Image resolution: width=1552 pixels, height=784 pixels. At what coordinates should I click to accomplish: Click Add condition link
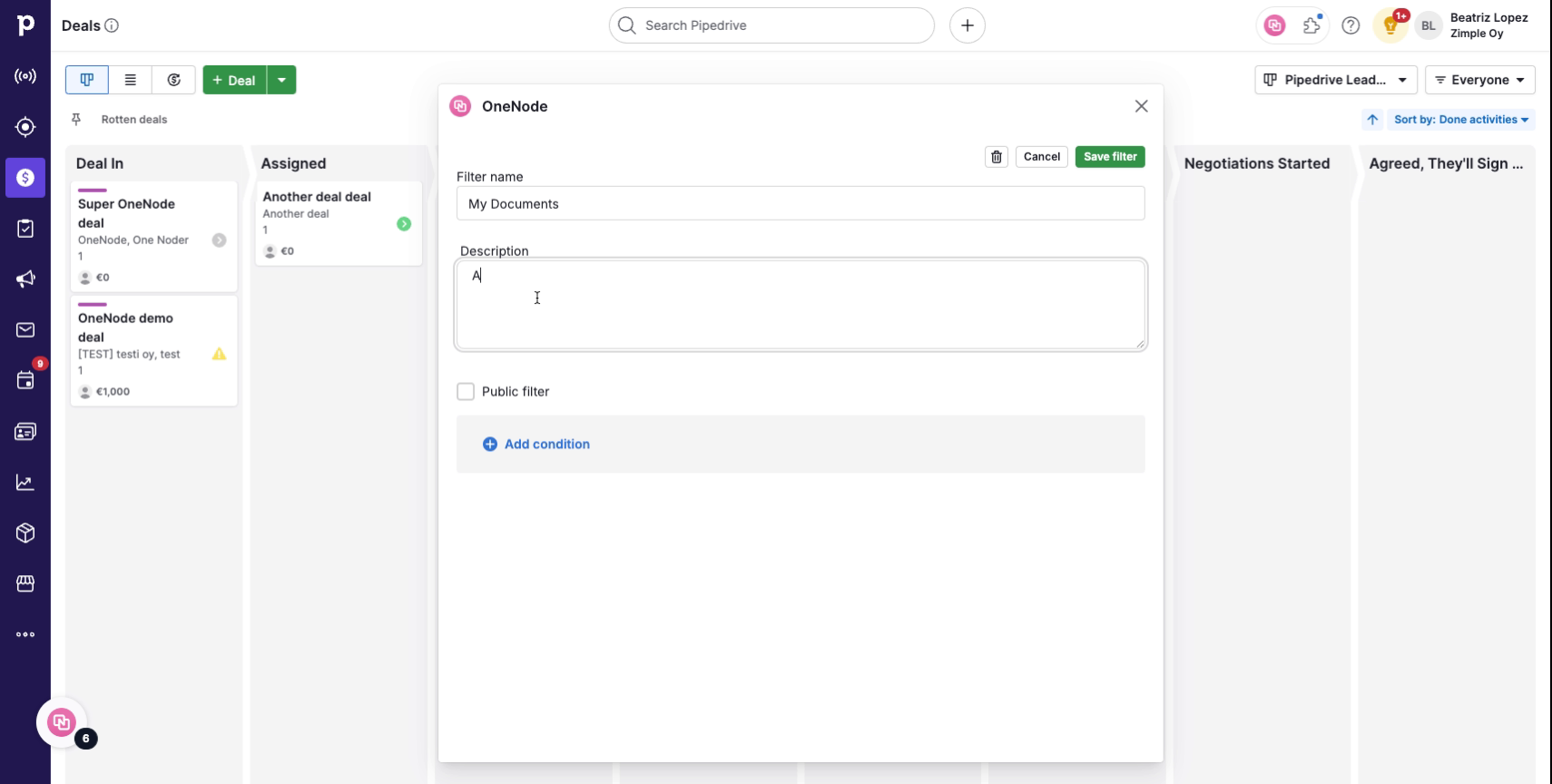[x=536, y=444]
